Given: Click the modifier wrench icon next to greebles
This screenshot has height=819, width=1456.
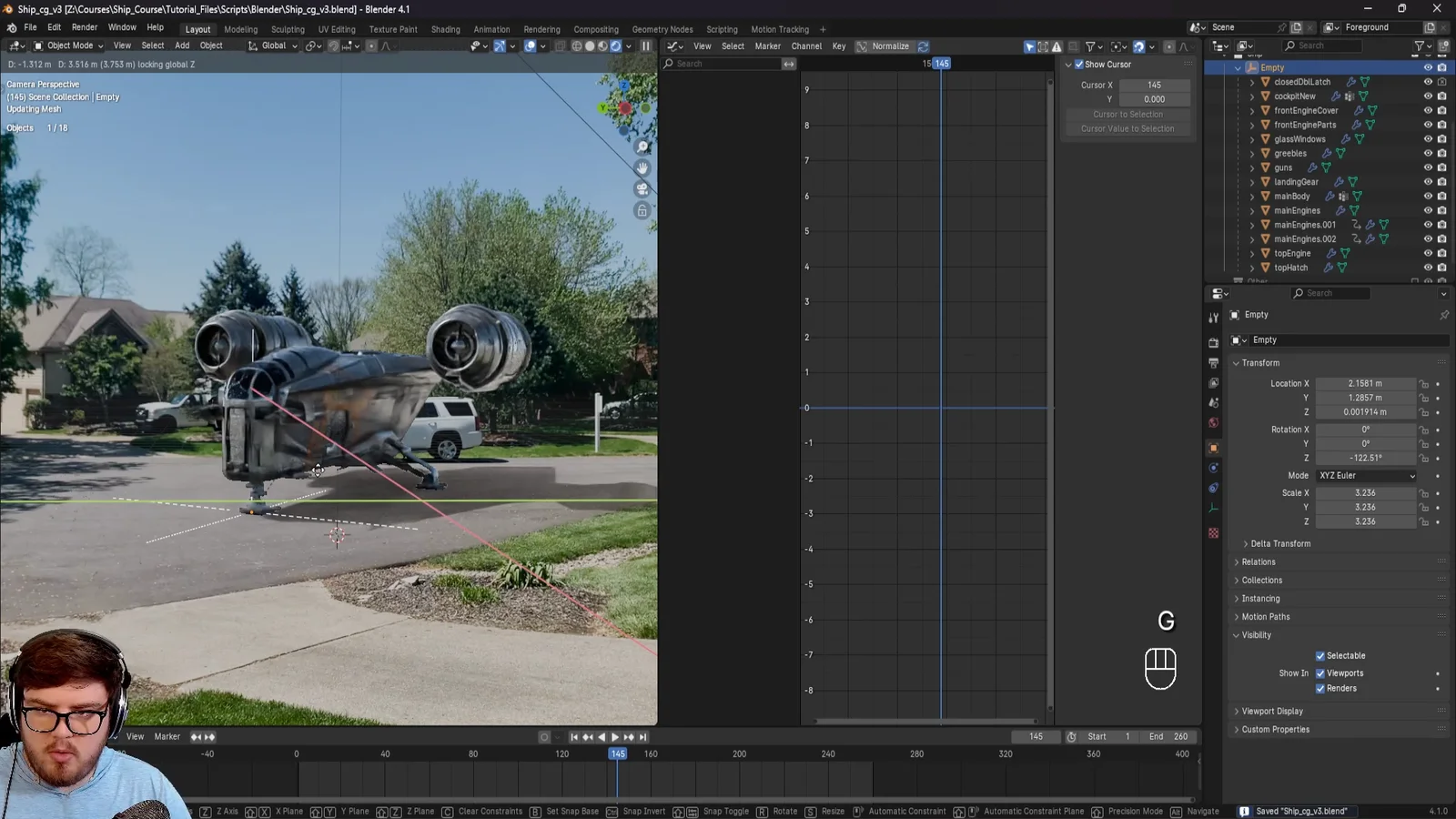Looking at the screenshot, I should click(x=1326, y=153).
